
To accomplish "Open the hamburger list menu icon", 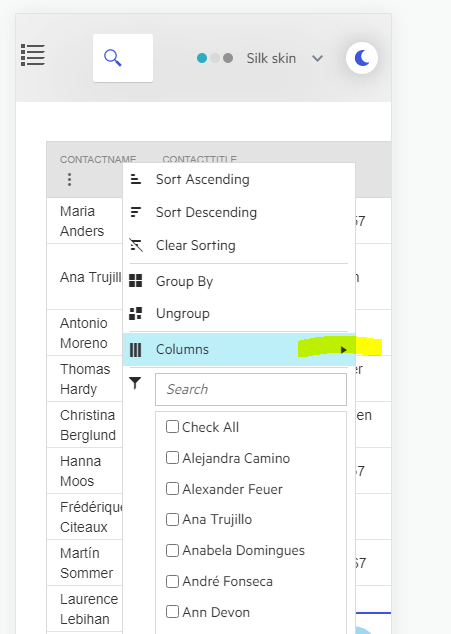I will click(x=33, y=55).
